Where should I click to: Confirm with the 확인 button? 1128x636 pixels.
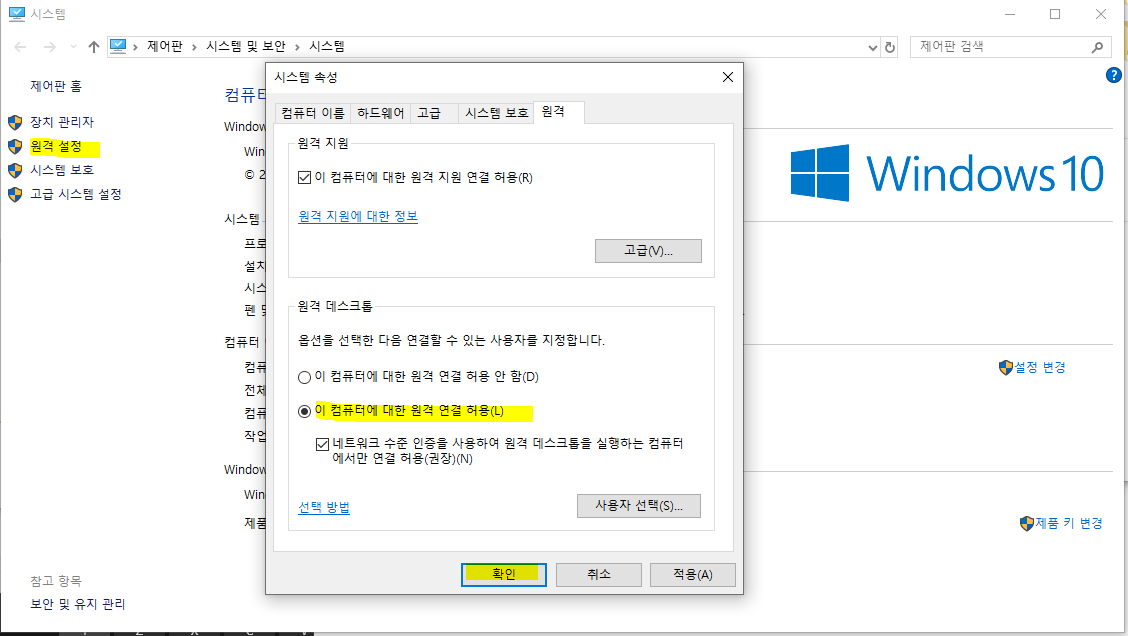(x=504, y=574)
